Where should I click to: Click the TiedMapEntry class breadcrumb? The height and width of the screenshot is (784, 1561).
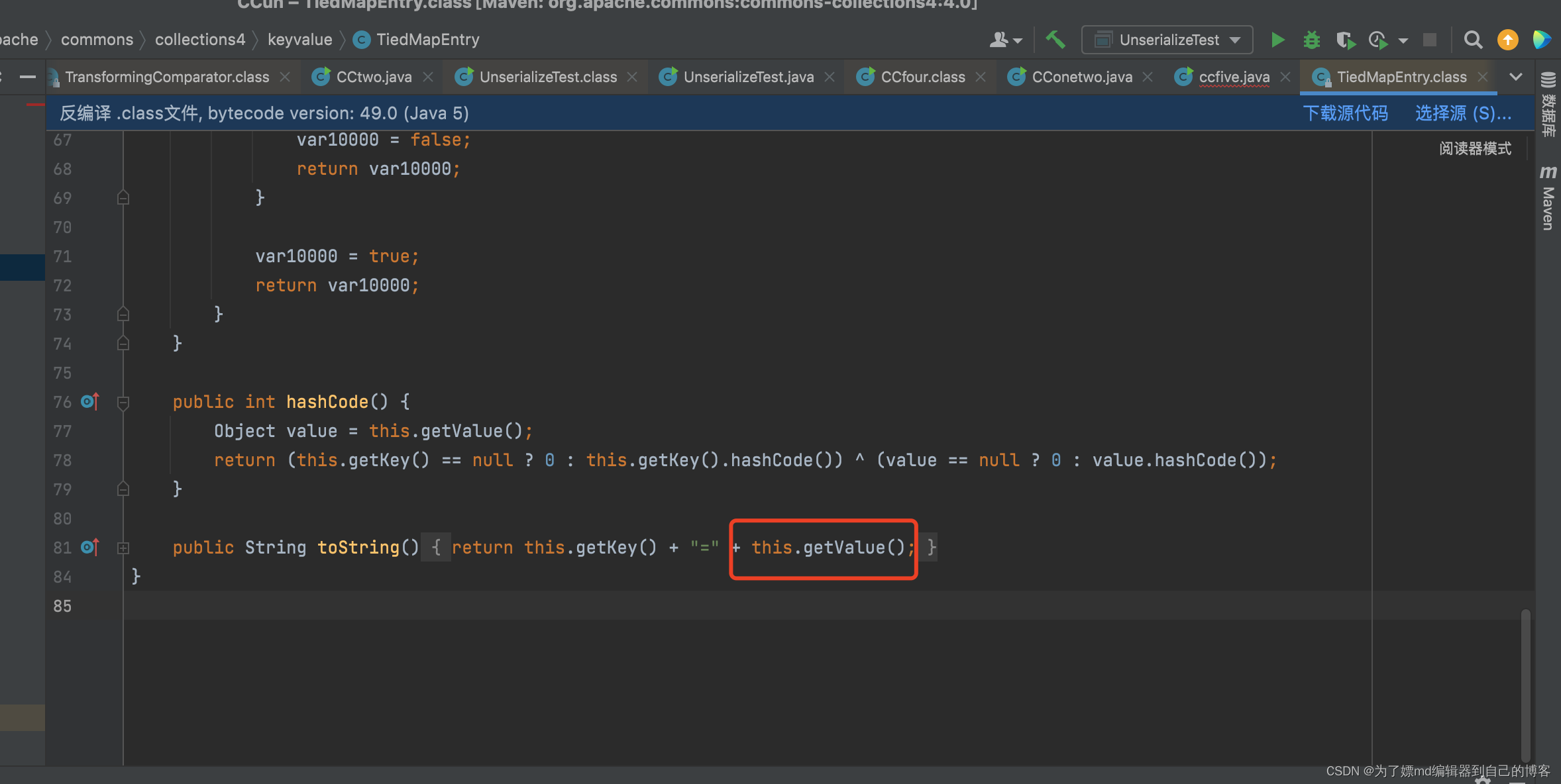pyautogui.click(x=417, y=40)
